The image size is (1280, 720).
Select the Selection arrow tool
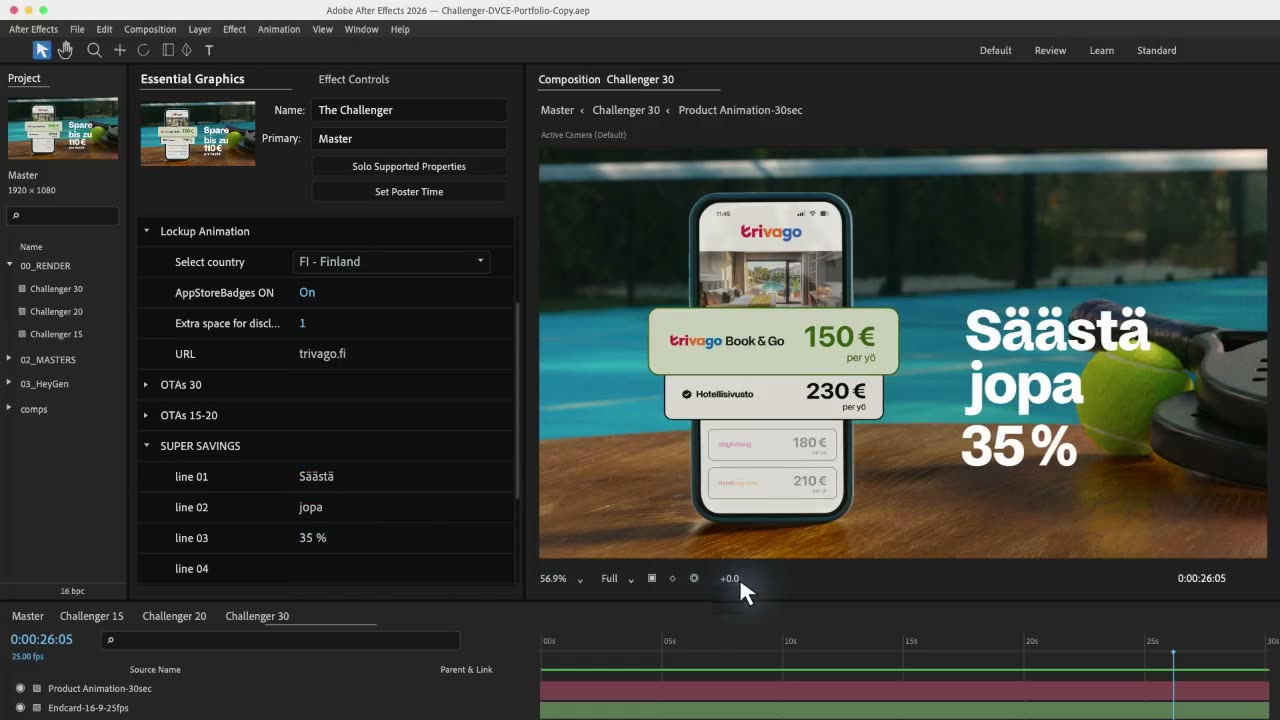point(41,50)
